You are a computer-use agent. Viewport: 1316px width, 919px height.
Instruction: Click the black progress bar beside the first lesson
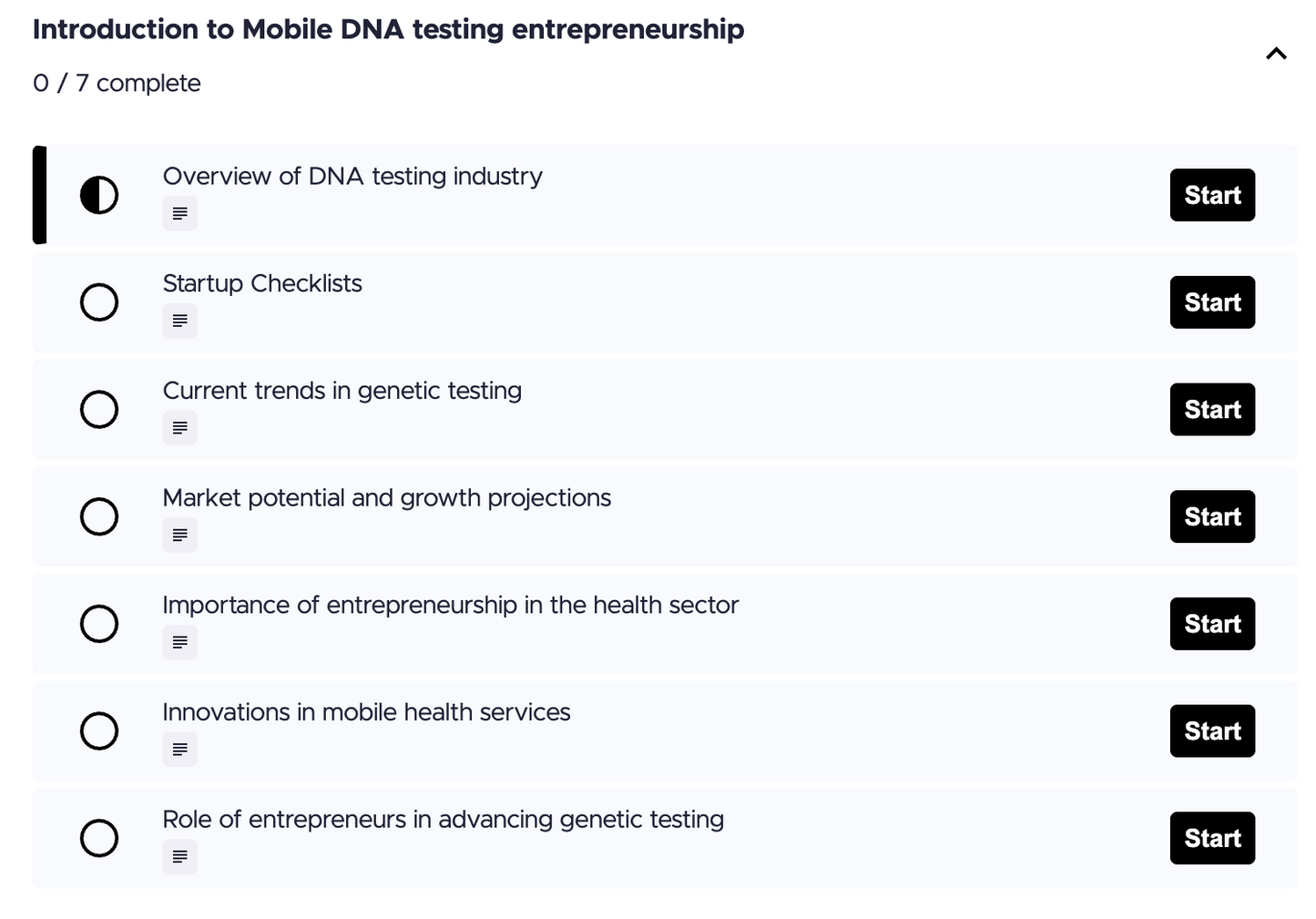38,195
